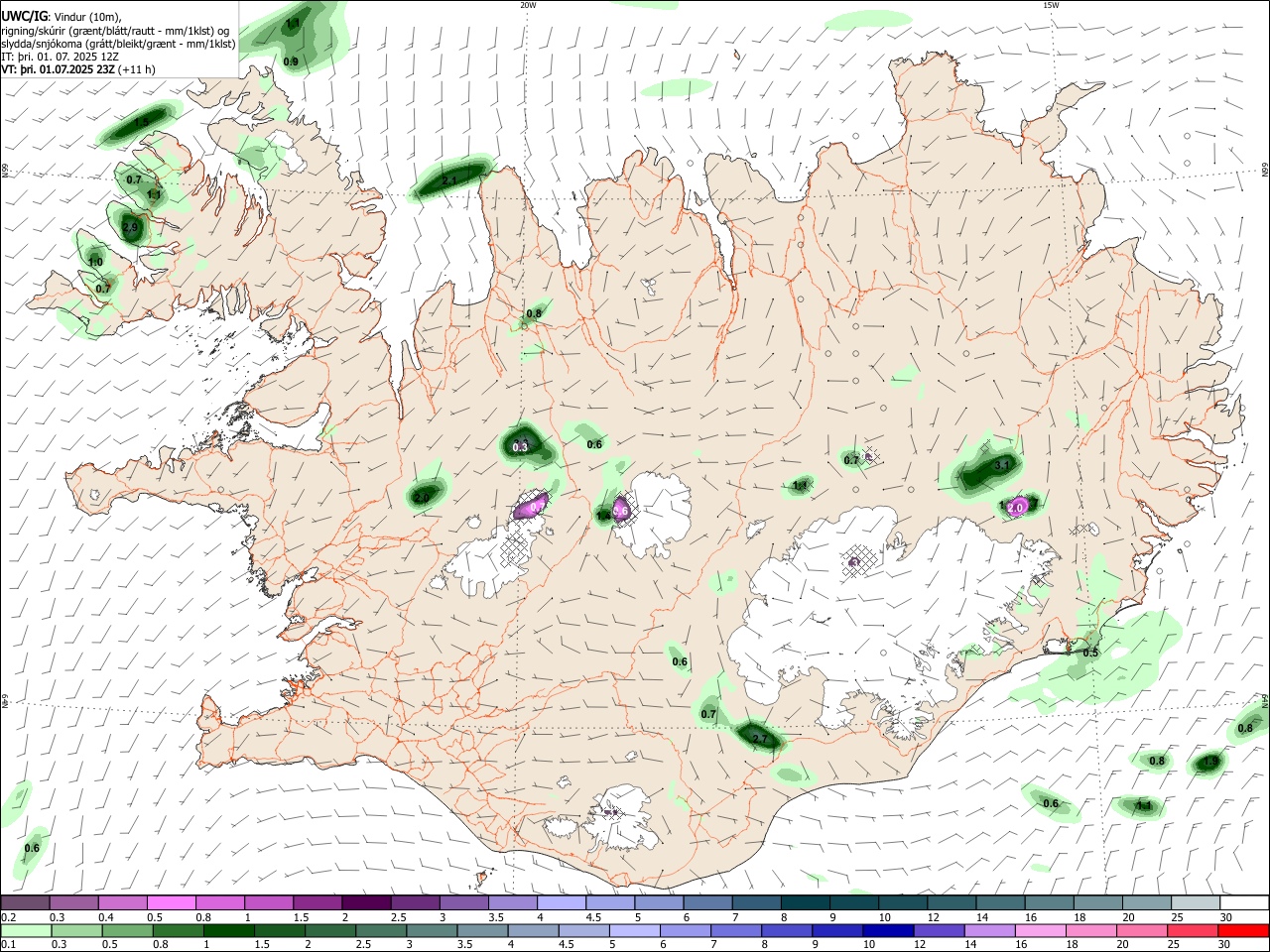Image resolution: width=1270 pixels, height=952 pixels.
Task: Pick the darkest green swatch at rain 1
Action: (229, 930)
